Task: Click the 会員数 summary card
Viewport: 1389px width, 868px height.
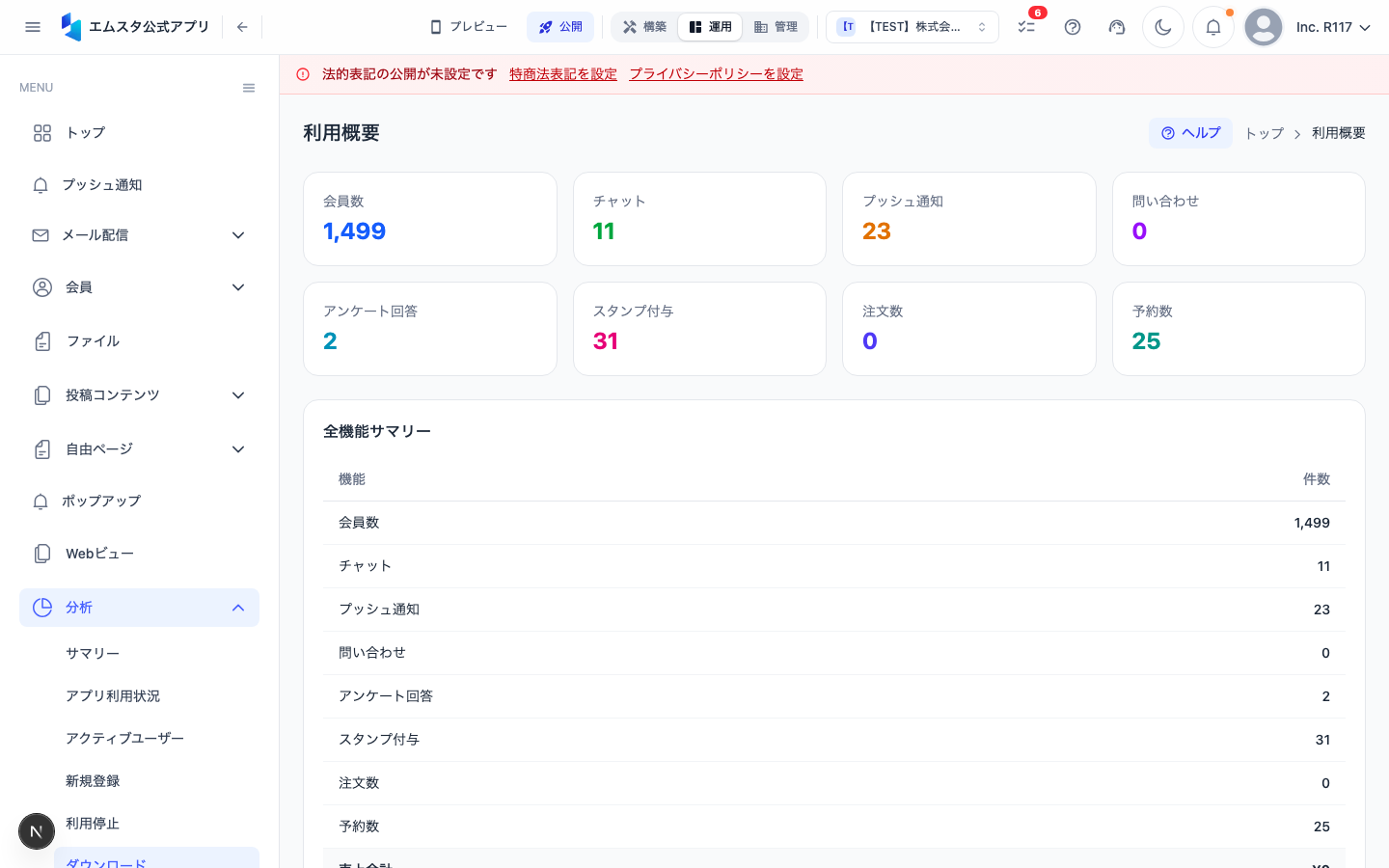Action: click(430, 219)
